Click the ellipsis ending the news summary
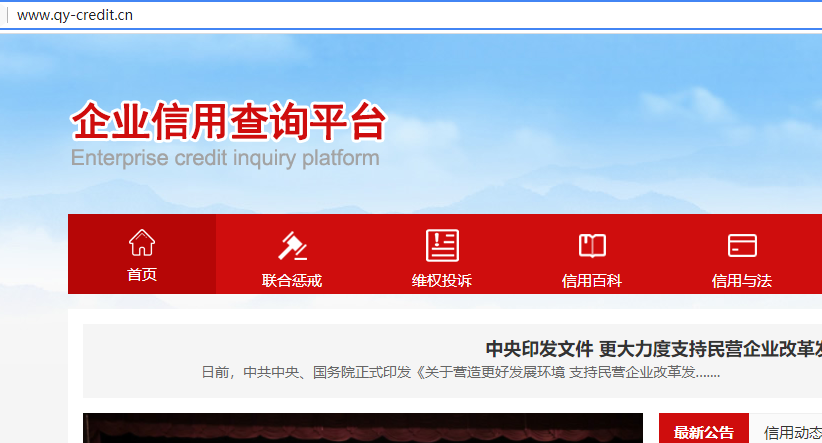 coord(708,374)
